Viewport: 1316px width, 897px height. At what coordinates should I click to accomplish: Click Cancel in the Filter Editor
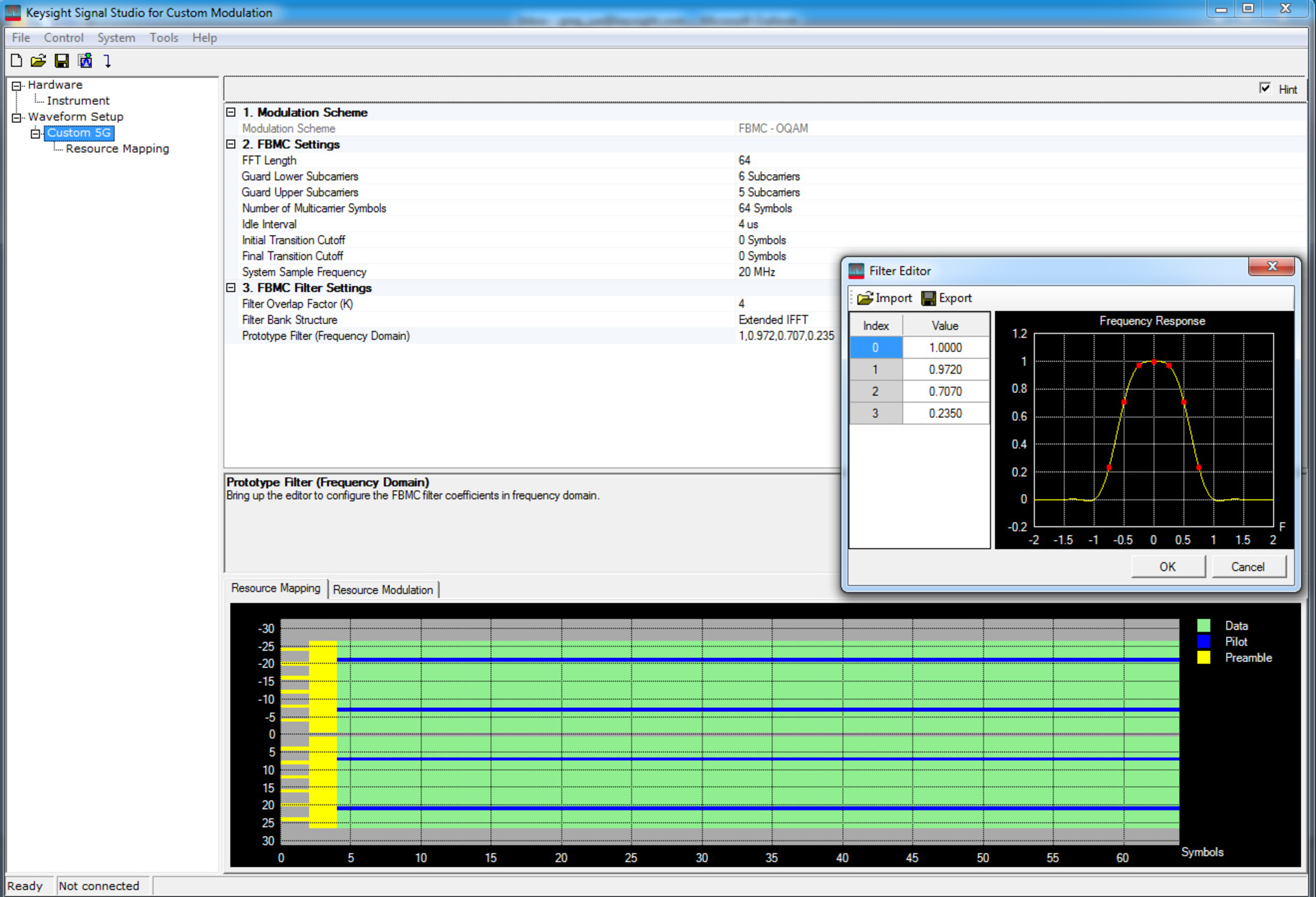[x=1249, y=566]
